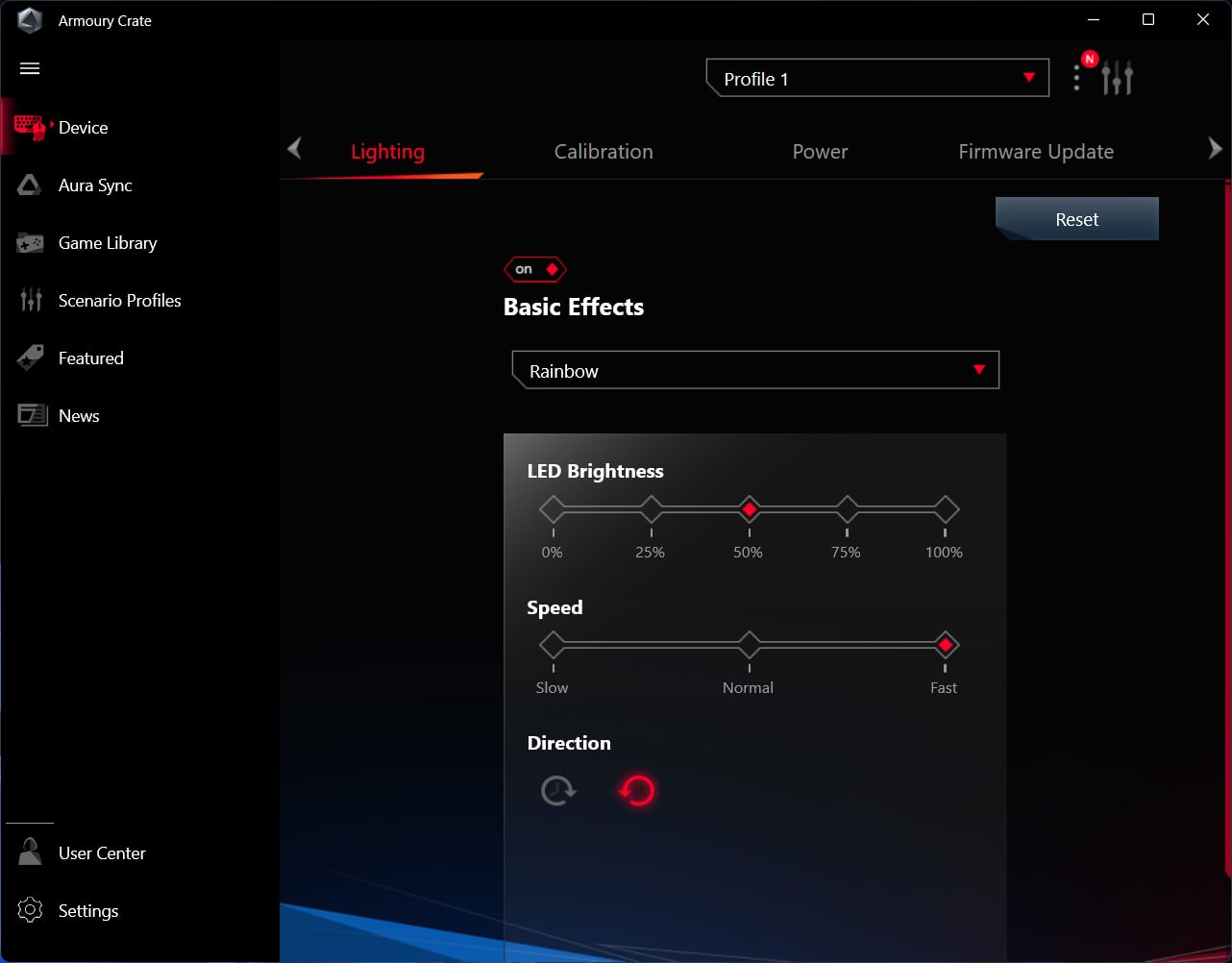This screenshot has width=1232, height=963.
Task: Switch to the Power tab
Action: point(820,152)
